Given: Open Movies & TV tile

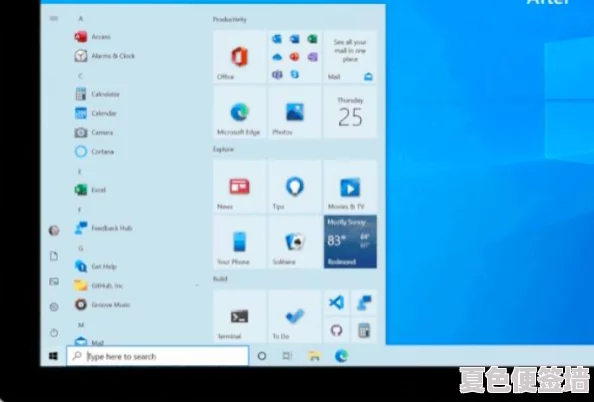Looking at the screenshot, I should pyautogui.click(x=350, y=186).
